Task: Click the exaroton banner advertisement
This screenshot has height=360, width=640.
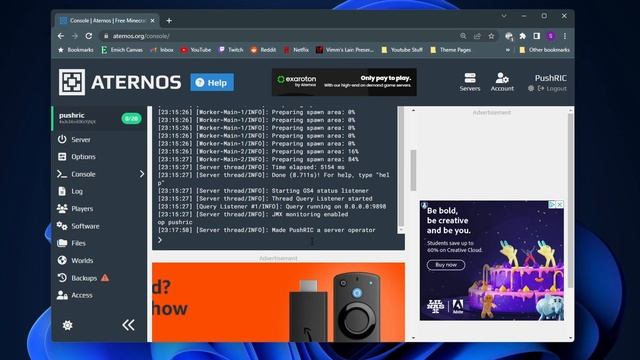Action: click(344, 82)
